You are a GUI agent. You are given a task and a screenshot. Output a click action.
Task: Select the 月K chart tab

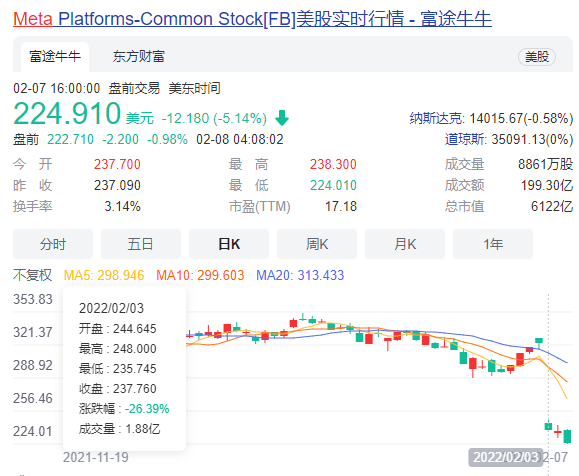pos(405,244)
